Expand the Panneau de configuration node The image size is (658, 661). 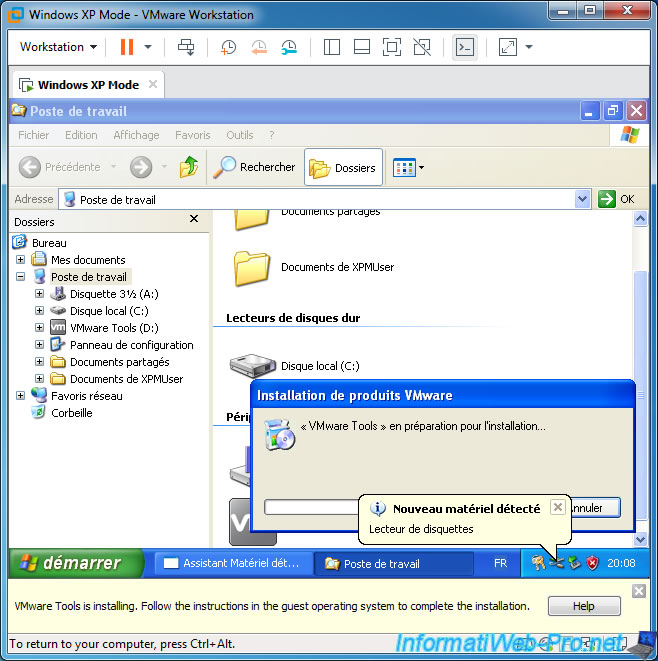point(39,344)
